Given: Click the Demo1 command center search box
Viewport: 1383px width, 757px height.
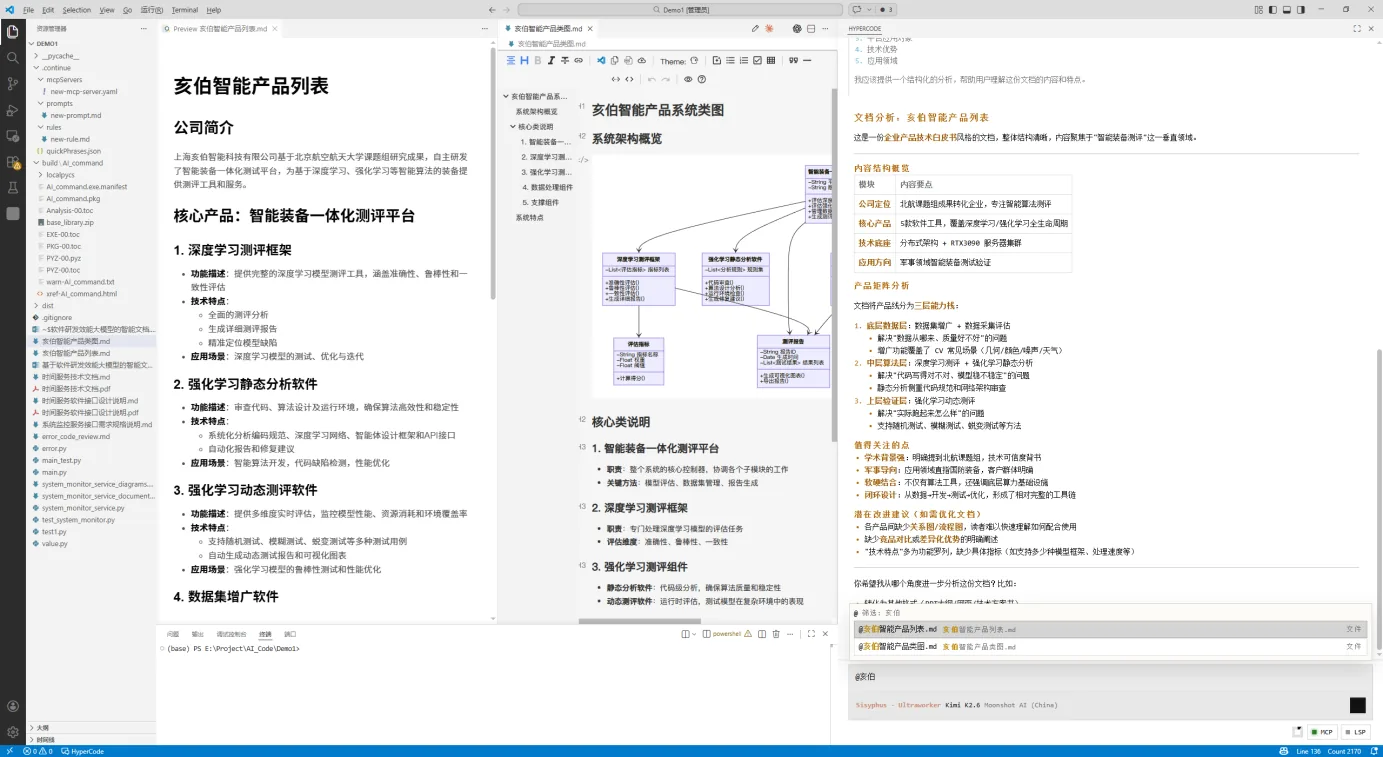Looking at the screenshot, I should pyautogui.click(x=679, y=9).
